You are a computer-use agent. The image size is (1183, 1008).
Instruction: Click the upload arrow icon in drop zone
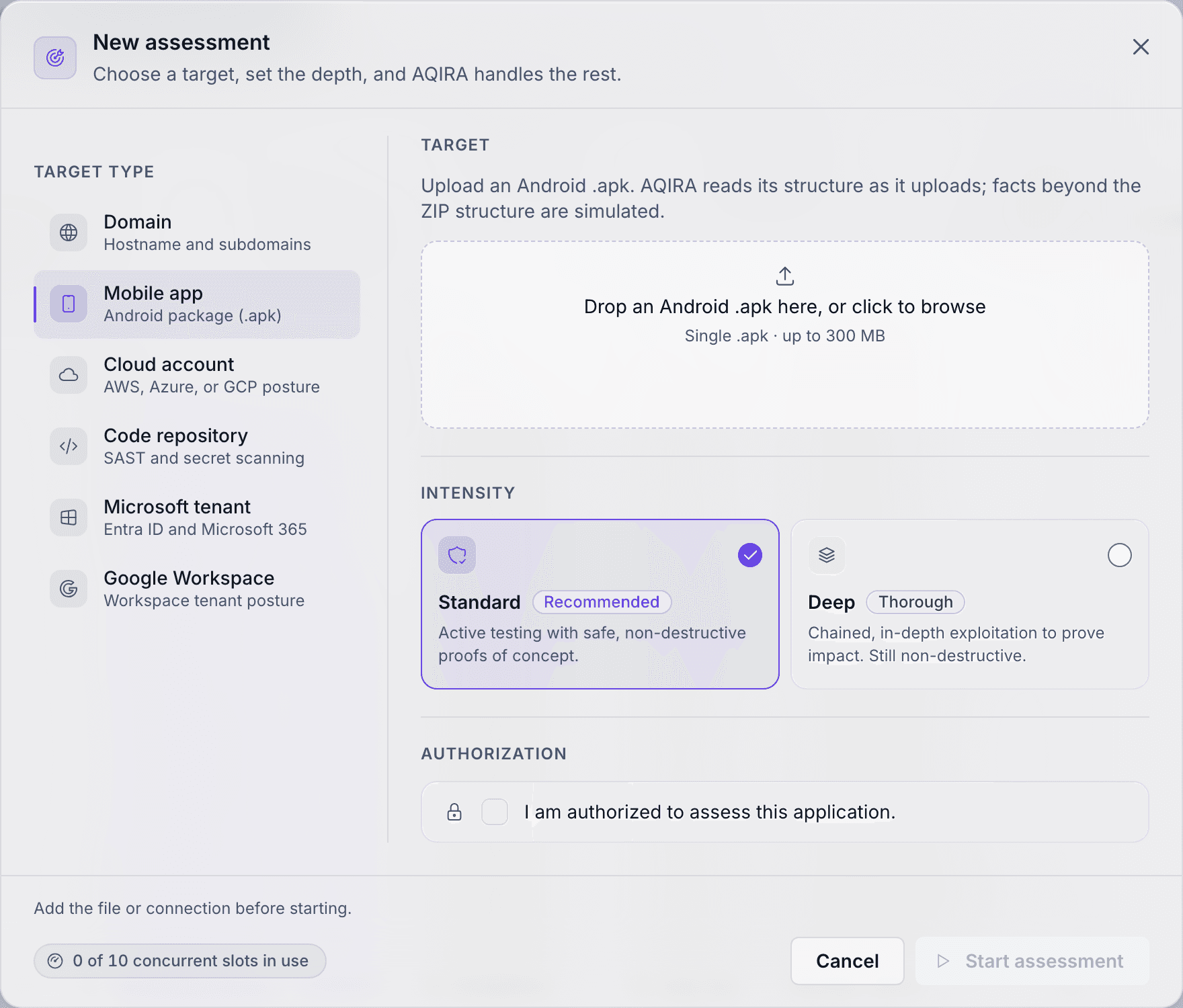click(785, 276)
